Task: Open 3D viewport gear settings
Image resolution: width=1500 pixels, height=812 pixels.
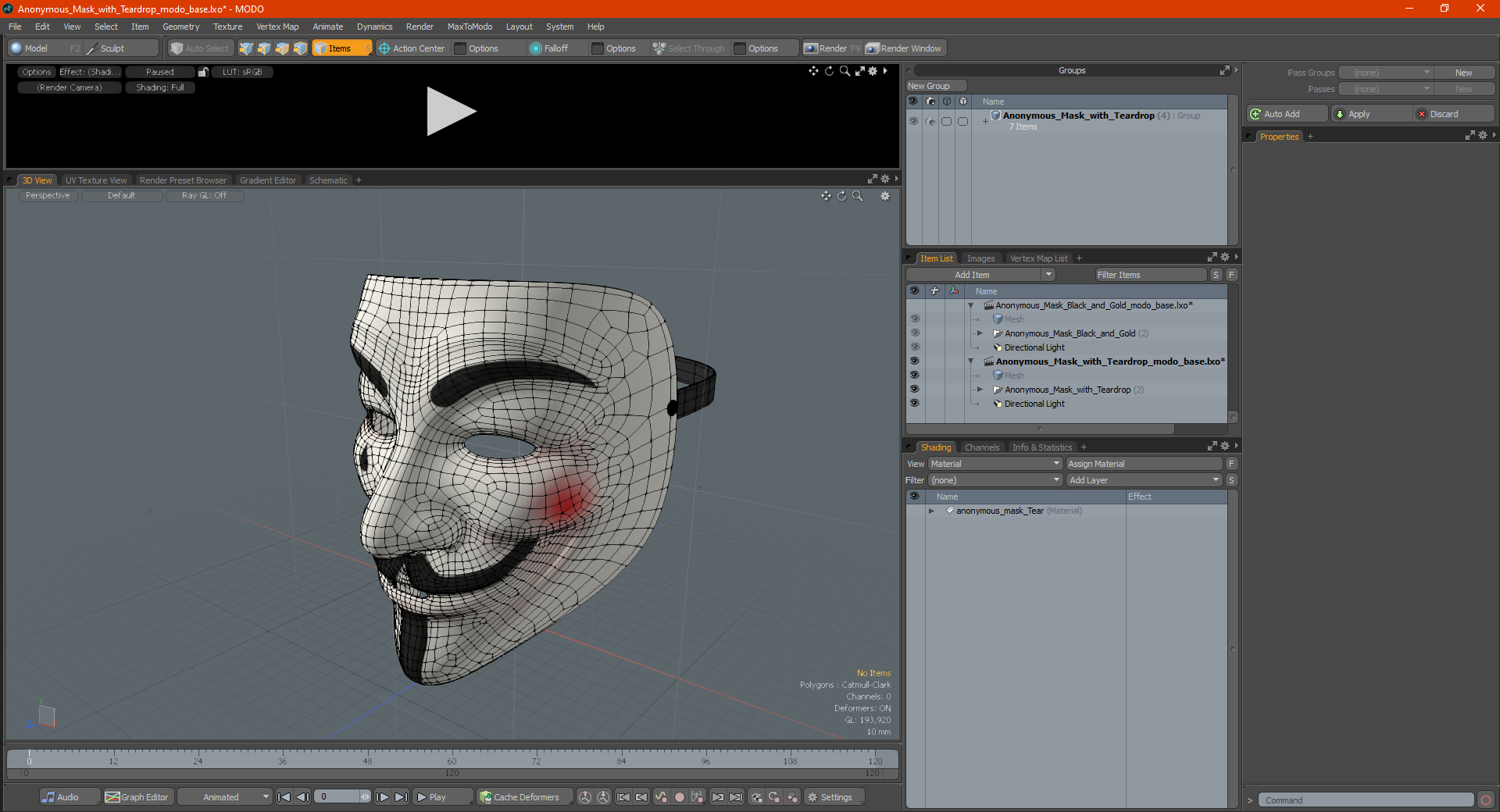Action: pyautogui.click(x=885, y=196)
